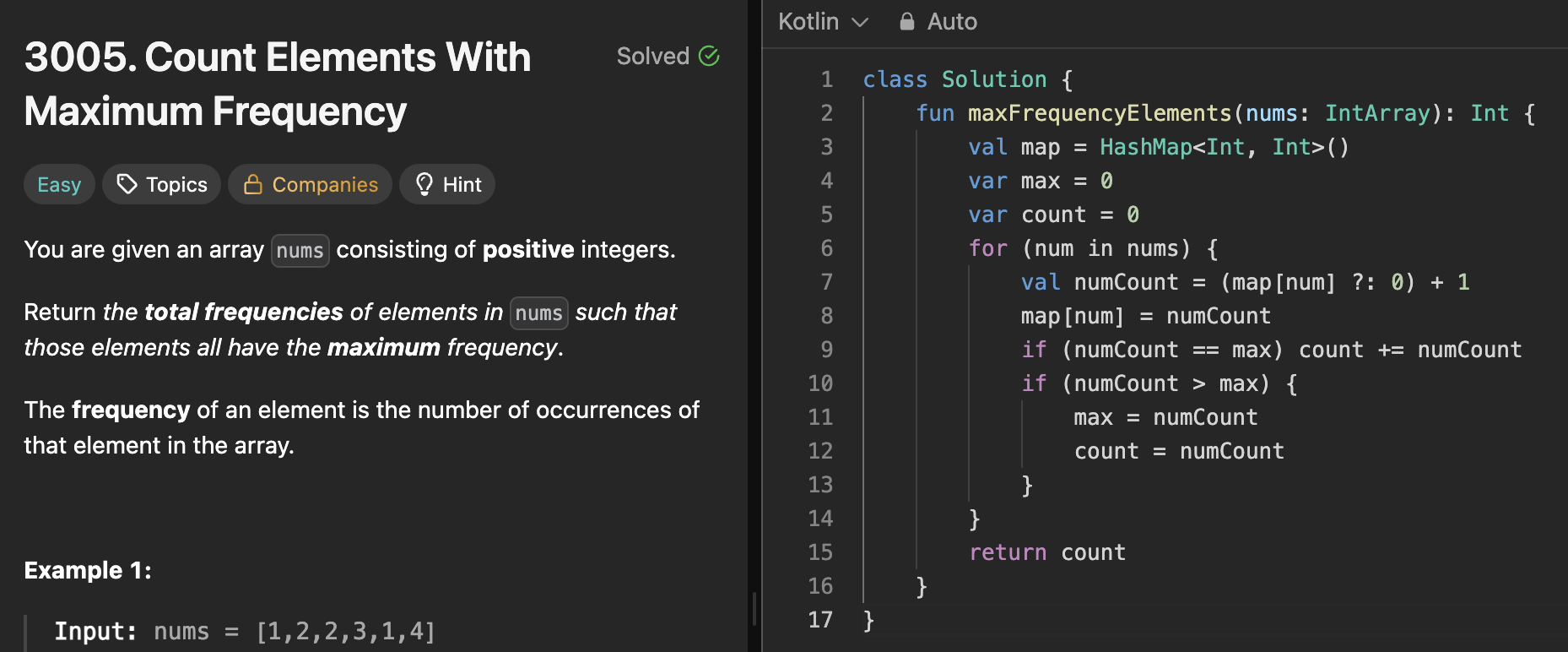Click the Example 1 input text

click(x=245, y=632)
